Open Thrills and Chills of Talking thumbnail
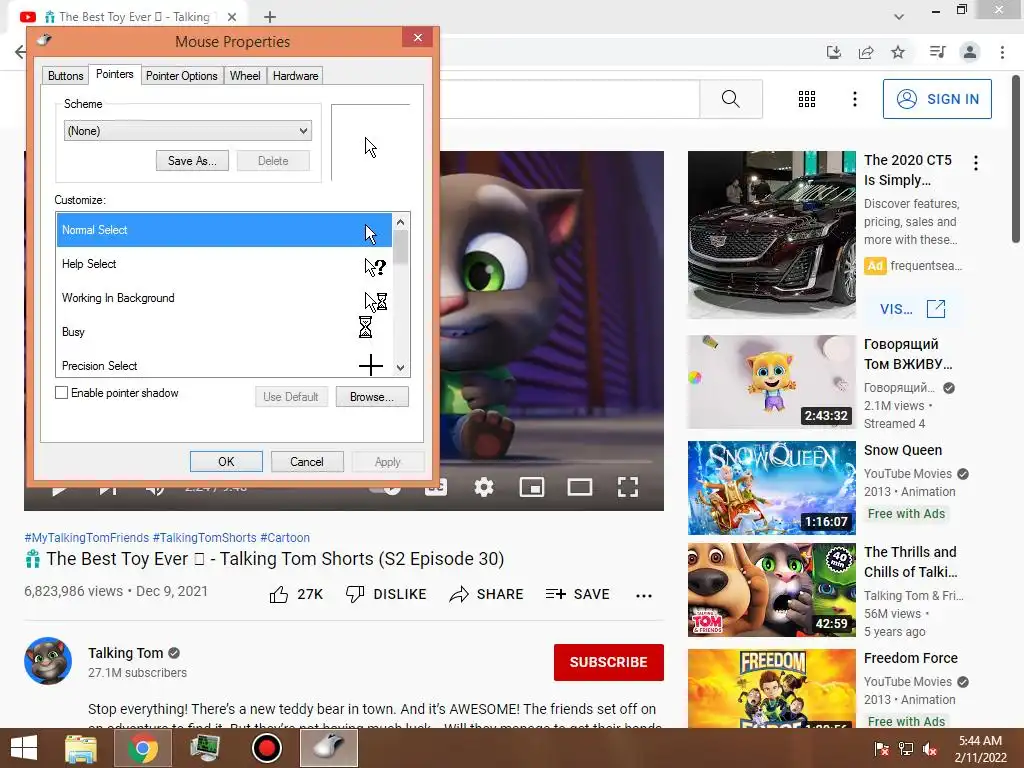The image size is (1024, 768). point(771,590)
